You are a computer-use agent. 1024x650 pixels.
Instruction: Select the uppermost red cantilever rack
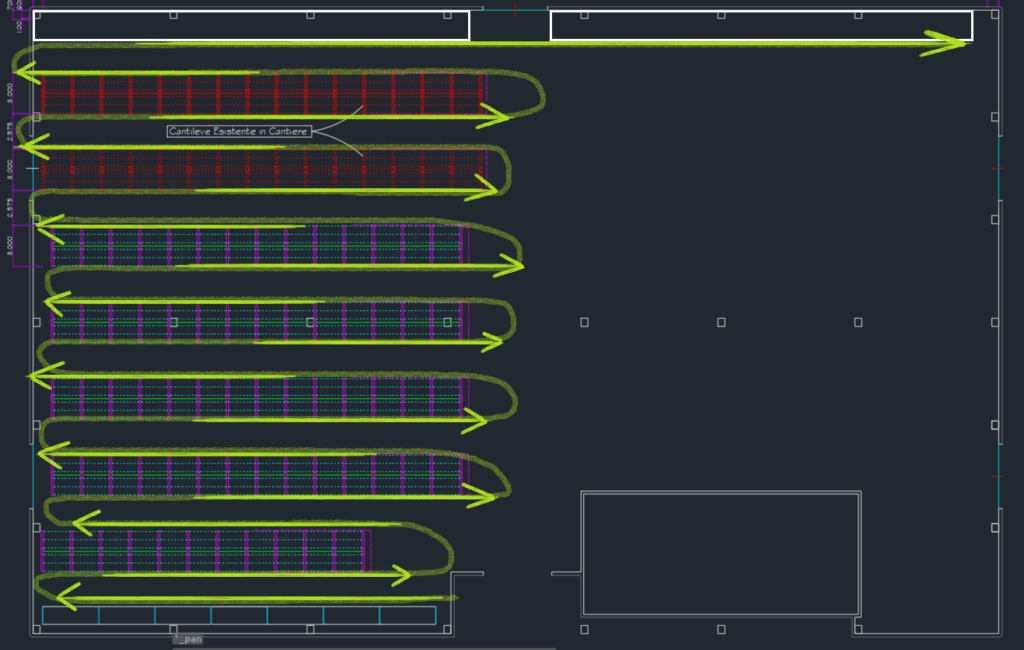tap(262, 94)
